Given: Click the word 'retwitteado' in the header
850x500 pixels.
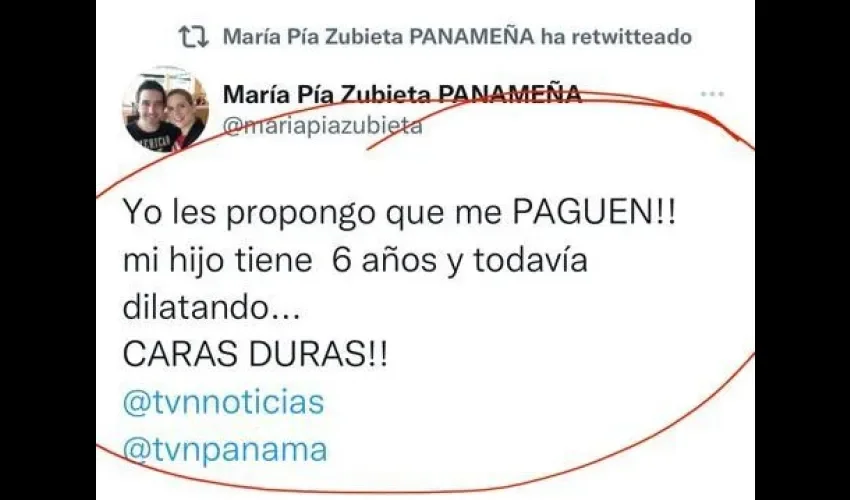Looking at the screenshot, I should (632, 37).
